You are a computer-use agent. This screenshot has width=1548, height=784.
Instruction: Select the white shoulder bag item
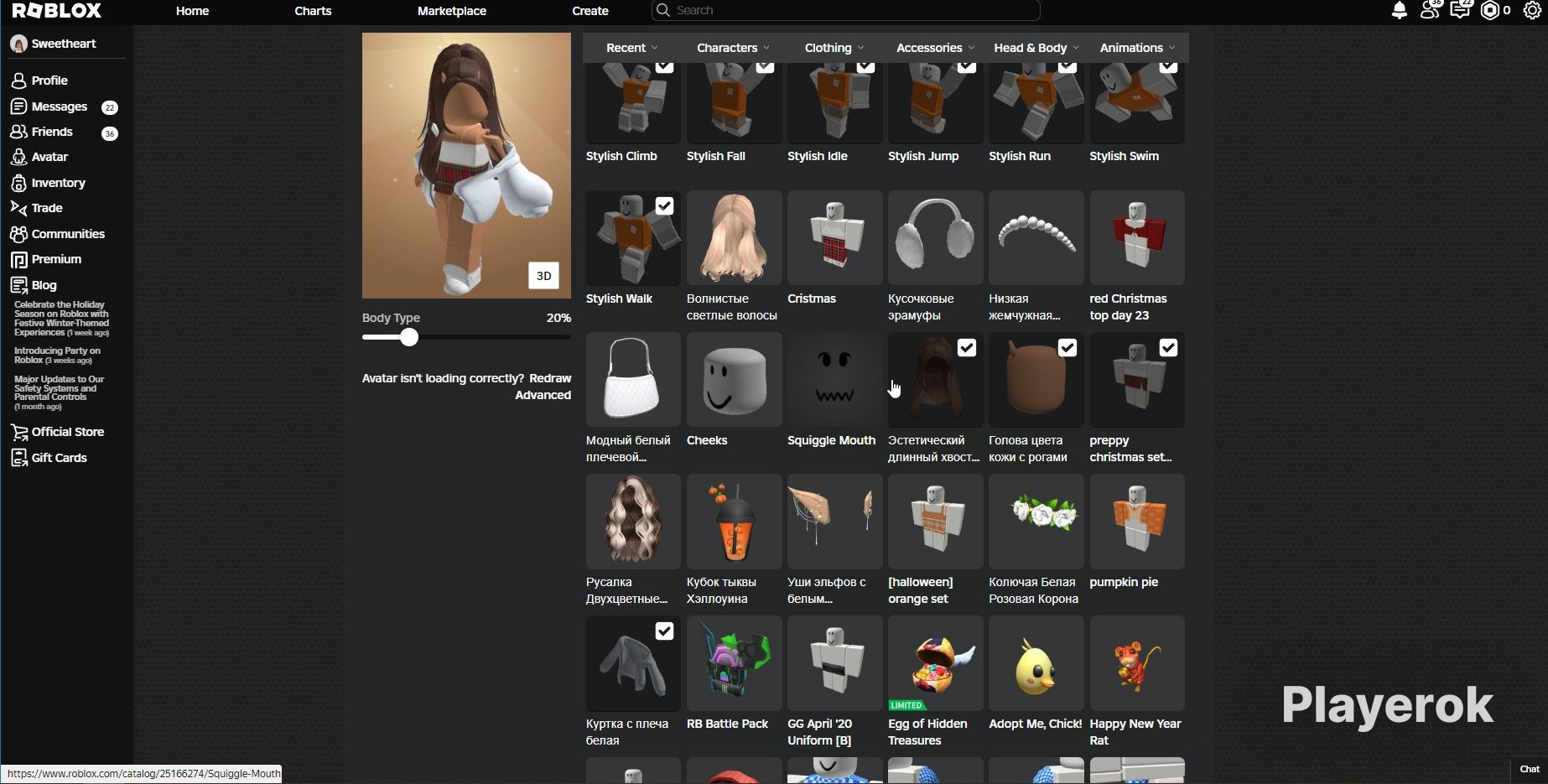pos(633,379)
